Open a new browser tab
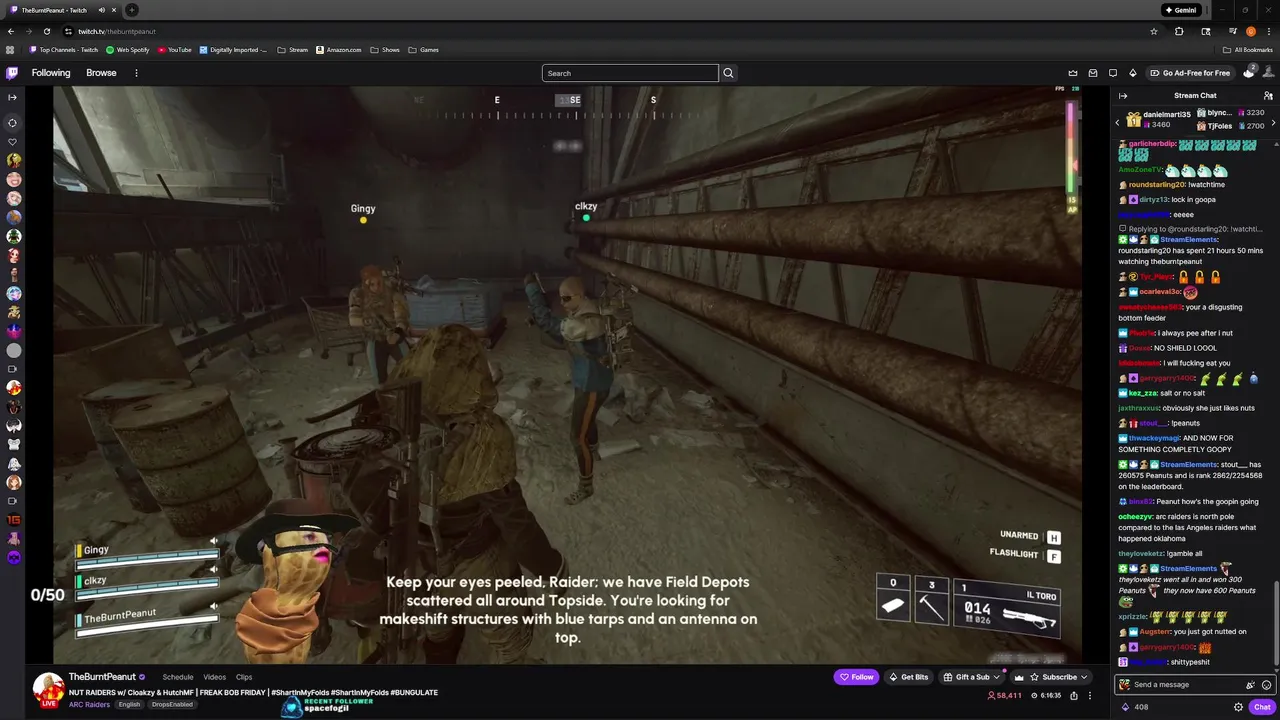 pos(131,10)
